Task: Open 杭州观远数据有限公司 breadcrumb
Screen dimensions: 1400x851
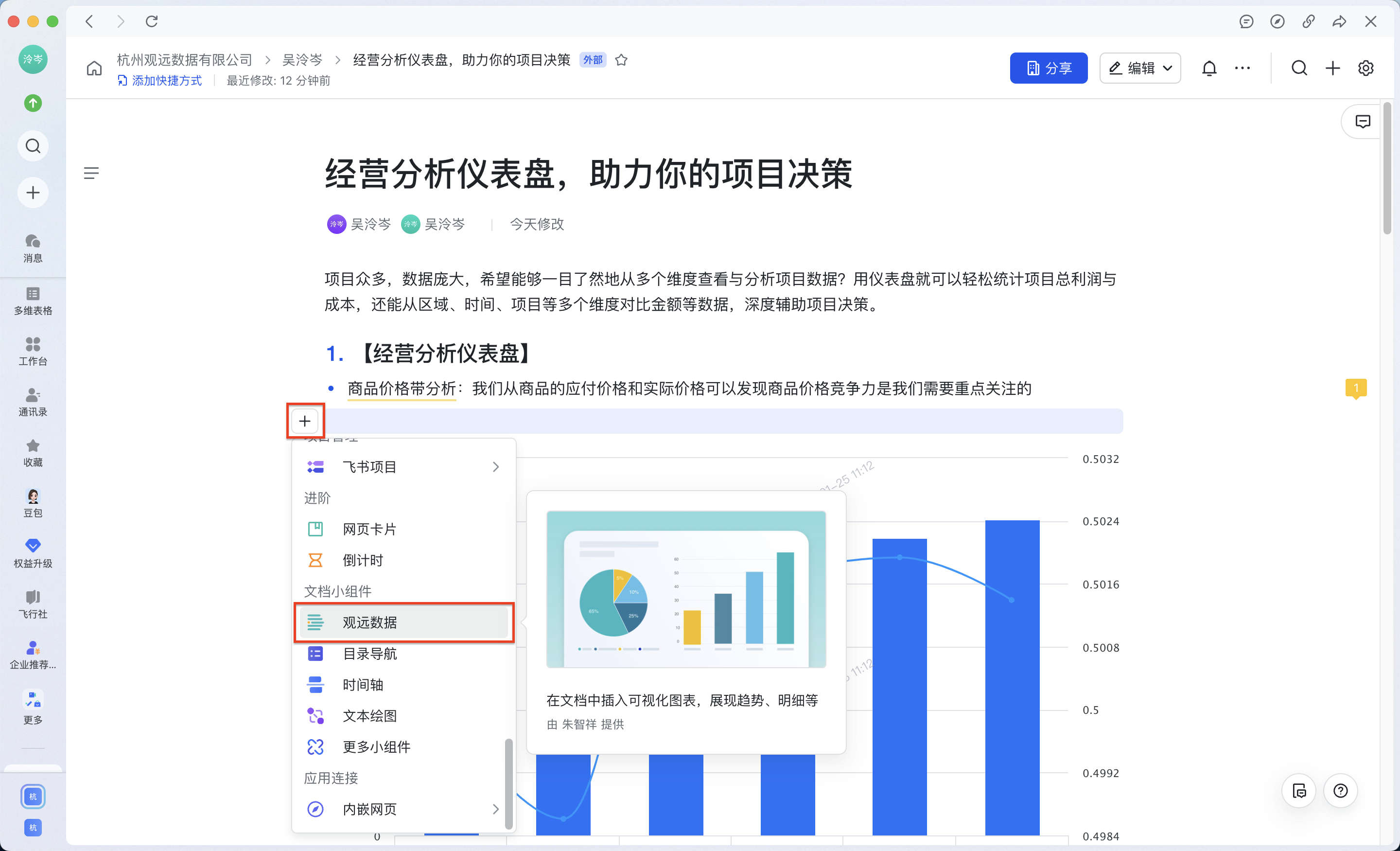Action: tap(184, 60)
